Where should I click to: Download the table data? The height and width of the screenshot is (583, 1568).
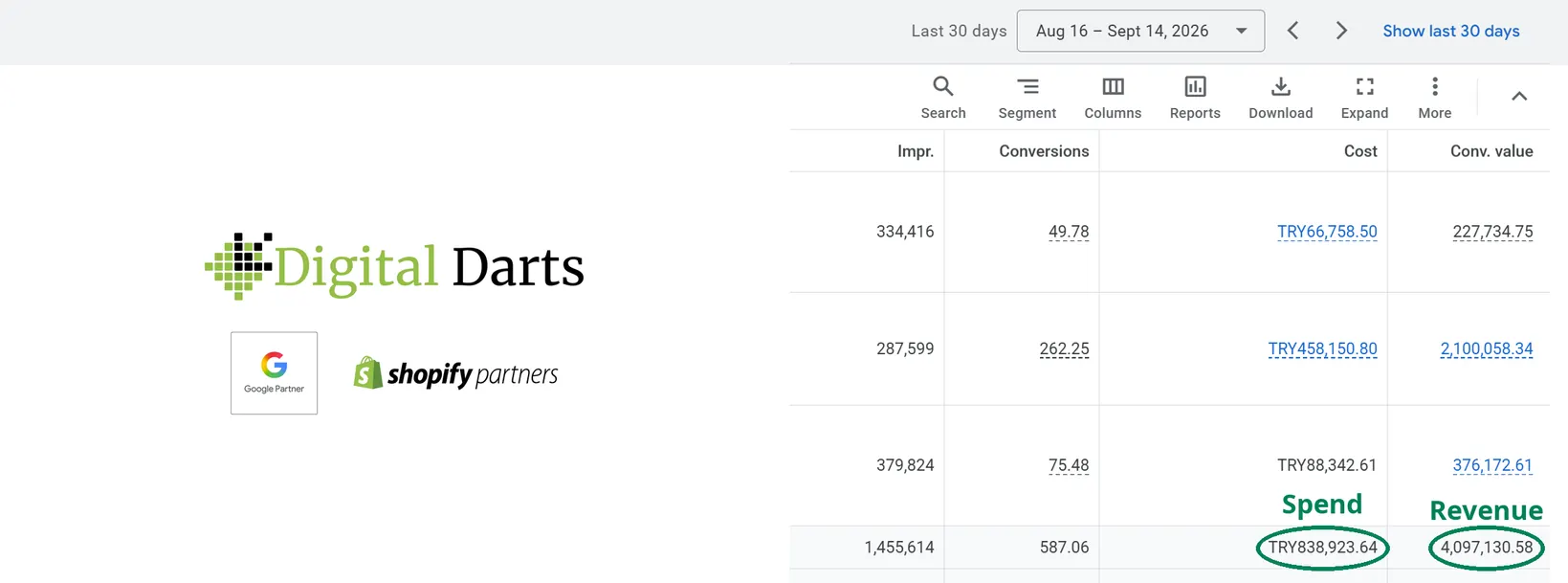click(1281, 98)
